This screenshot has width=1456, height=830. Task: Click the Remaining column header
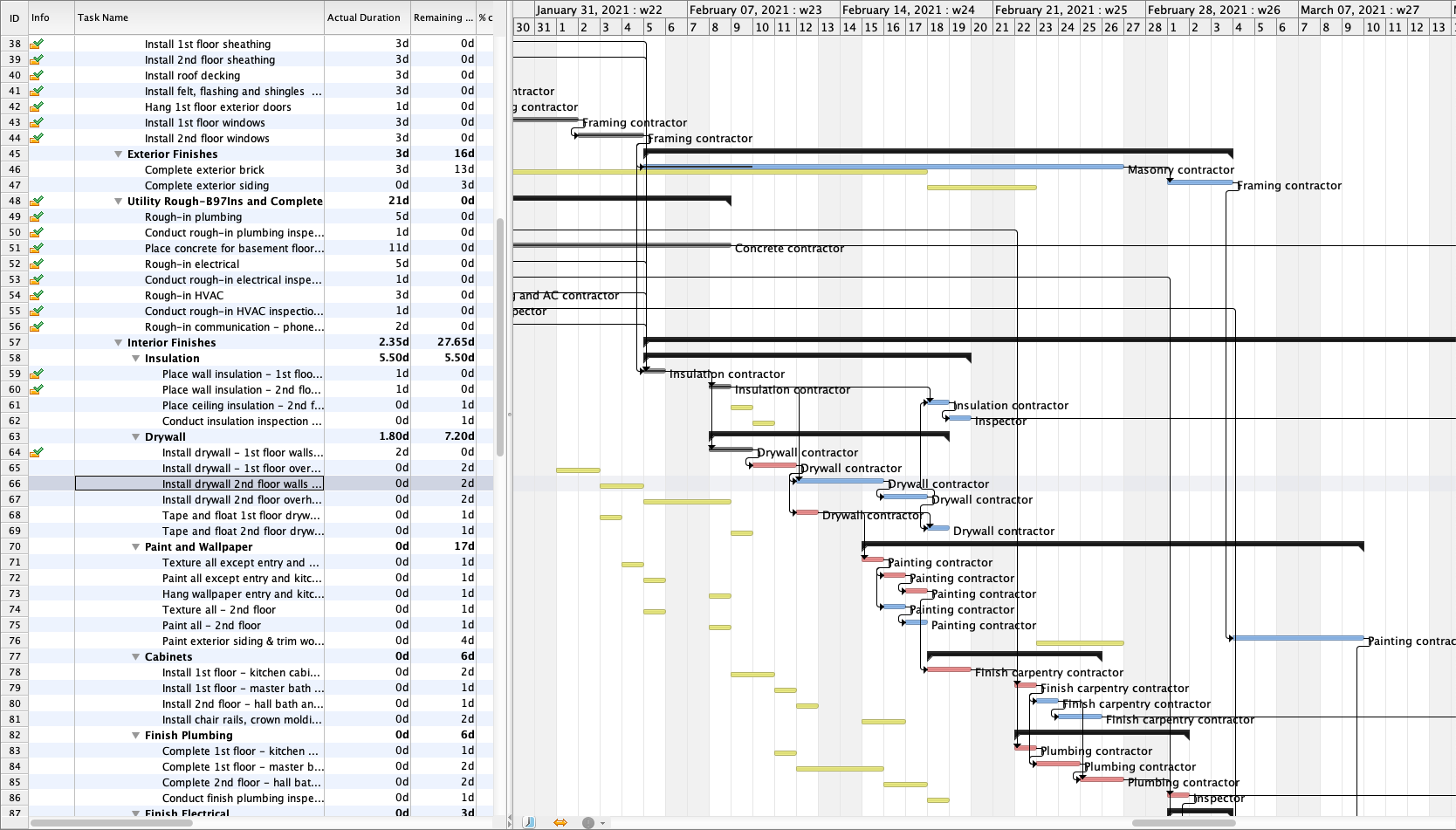(x=443, y=17)
